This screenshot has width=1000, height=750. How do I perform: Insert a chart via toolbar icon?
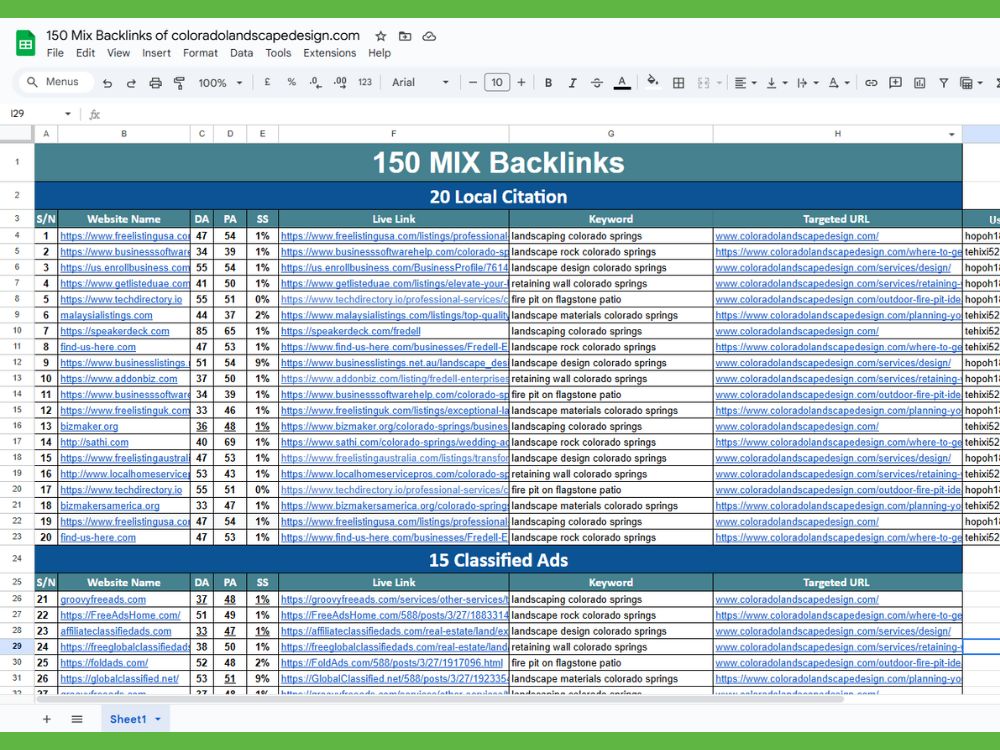pos(920,82)
